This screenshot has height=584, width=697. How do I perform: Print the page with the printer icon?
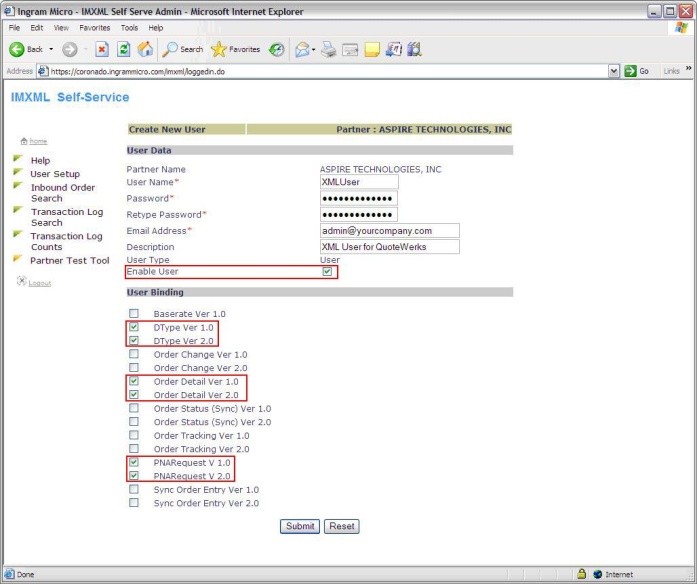pyautogui.click(x=328, y=49)
